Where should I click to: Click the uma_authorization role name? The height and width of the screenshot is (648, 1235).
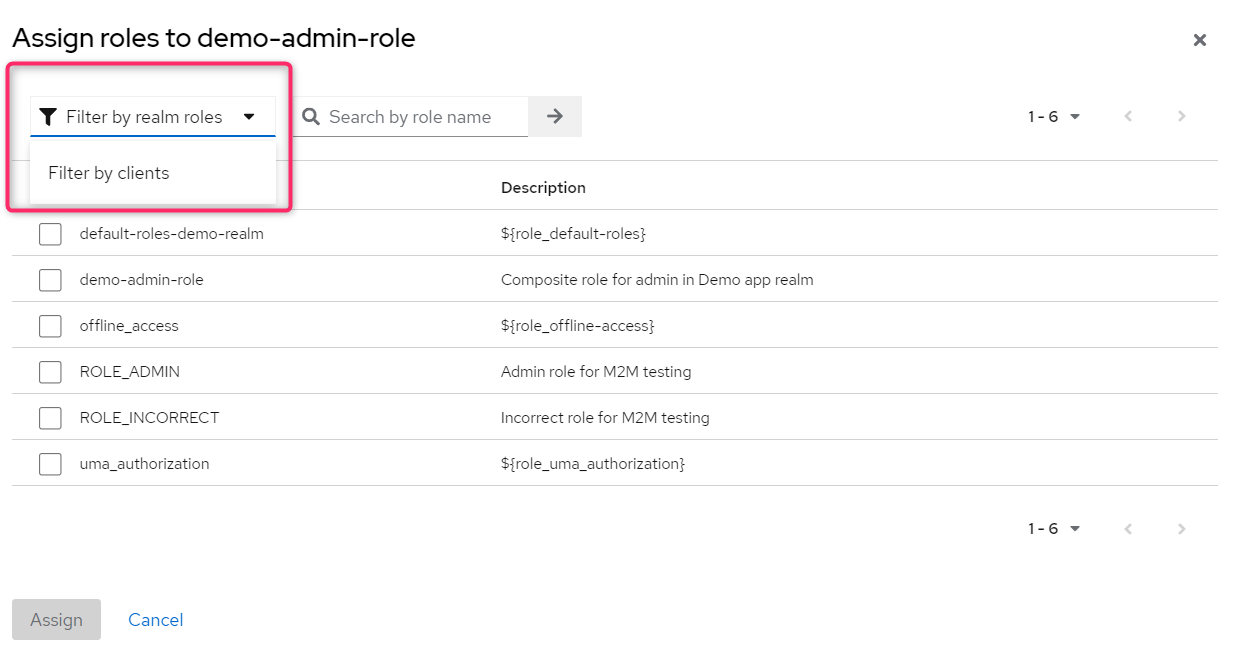coord(145,464)
